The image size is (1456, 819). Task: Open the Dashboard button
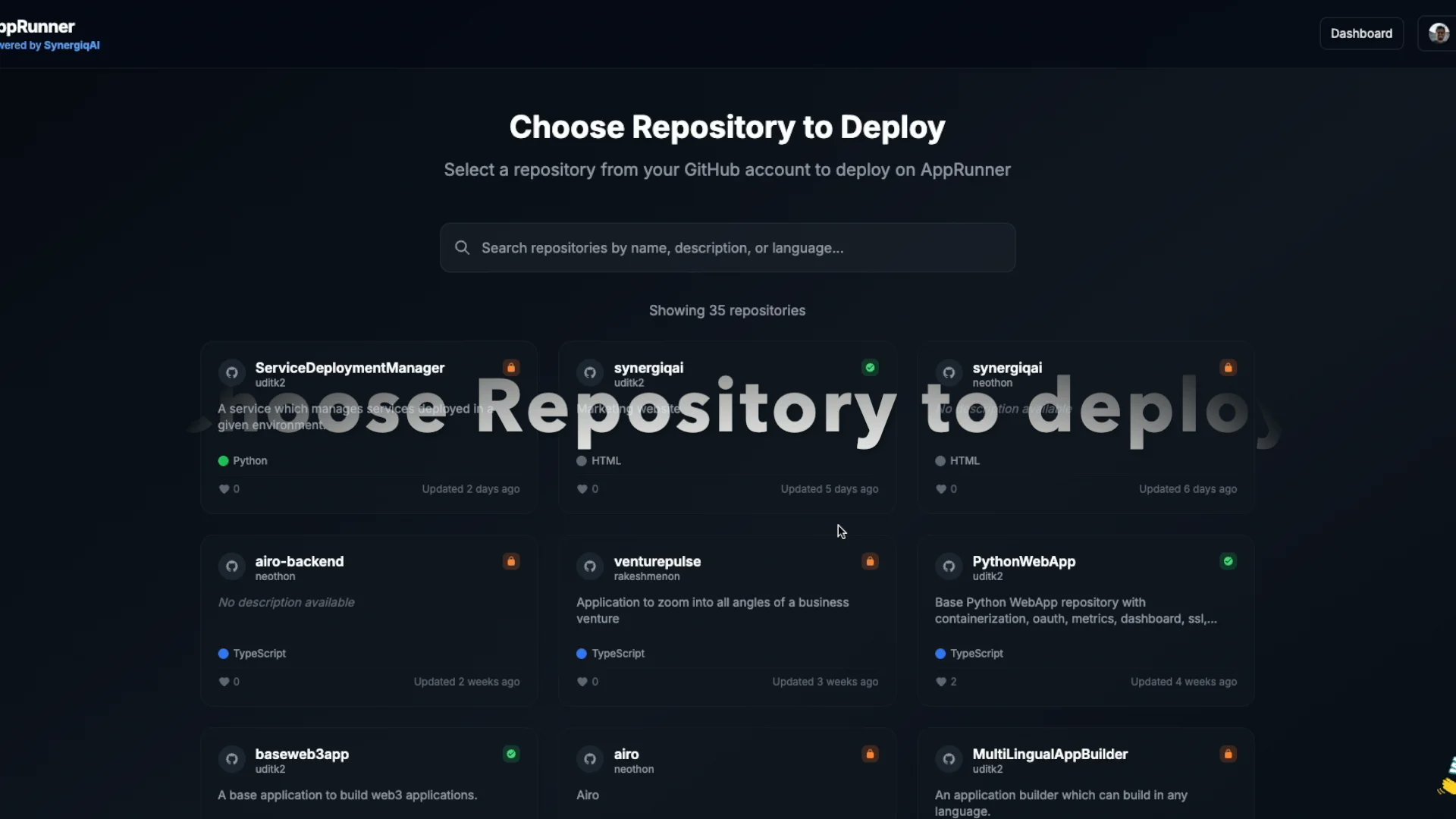[x=1361, y=33]
